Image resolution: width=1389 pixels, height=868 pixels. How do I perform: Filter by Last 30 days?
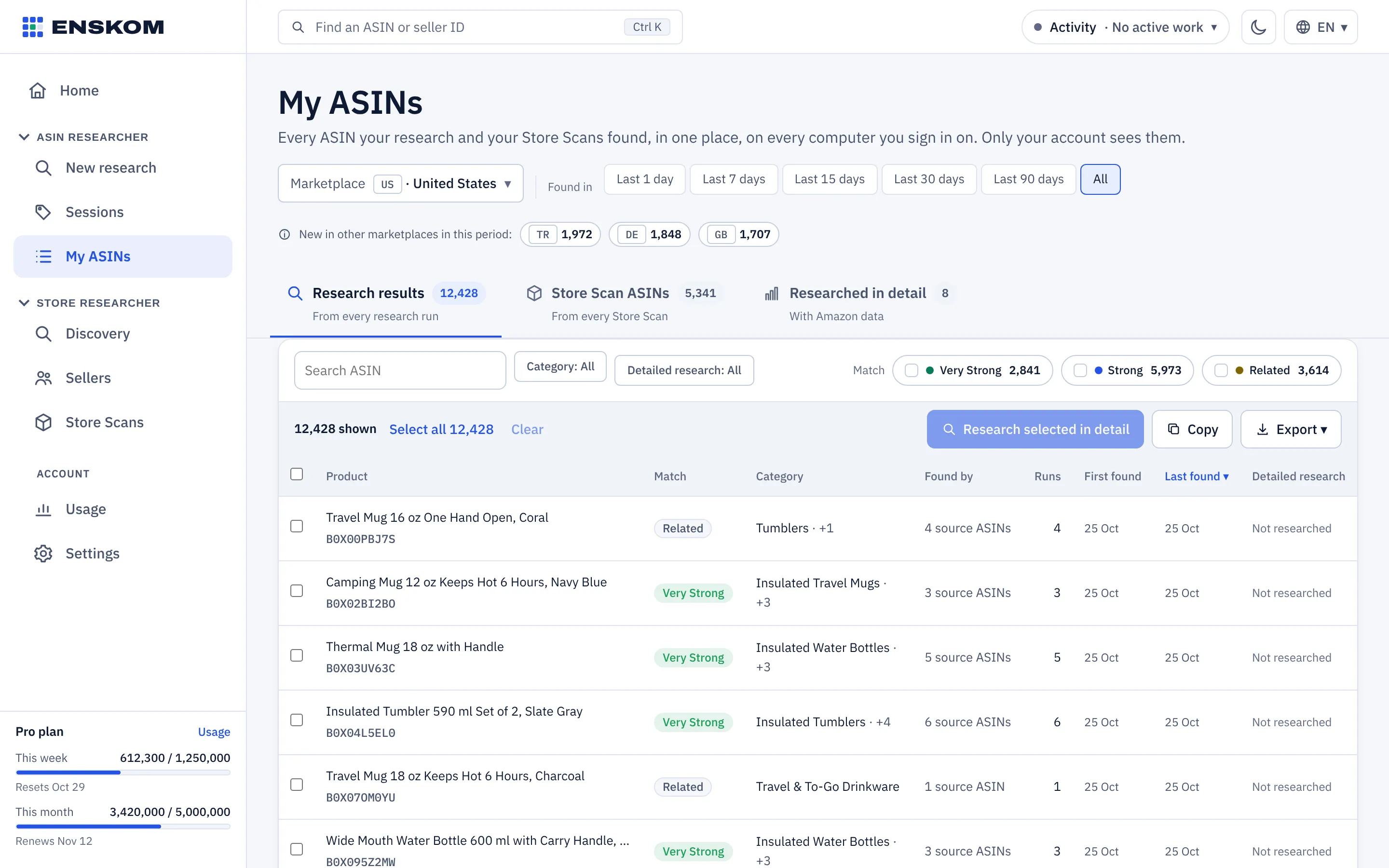pos(929,179)
